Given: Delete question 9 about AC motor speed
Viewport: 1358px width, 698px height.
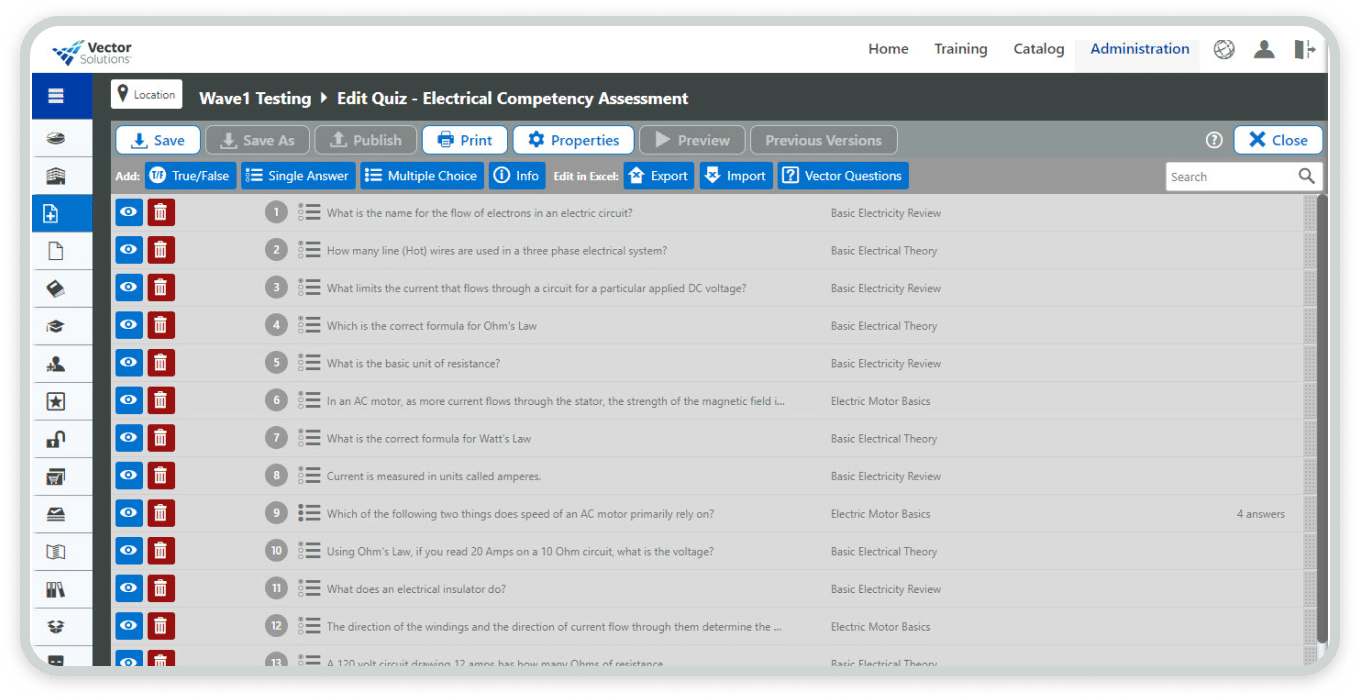Looking at the screenshot, I should pyautogui.click(x=160, y=514).
